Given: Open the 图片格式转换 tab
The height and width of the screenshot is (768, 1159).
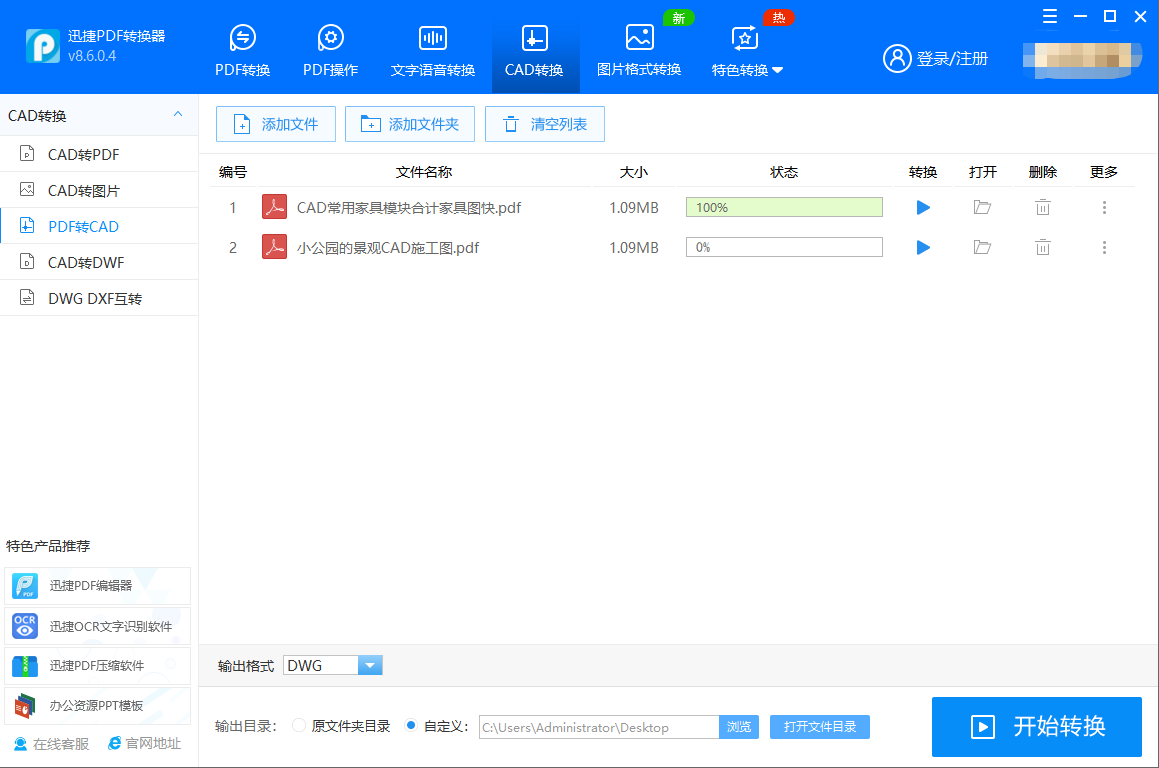Looking at the screenshot, I should [639, 50].
